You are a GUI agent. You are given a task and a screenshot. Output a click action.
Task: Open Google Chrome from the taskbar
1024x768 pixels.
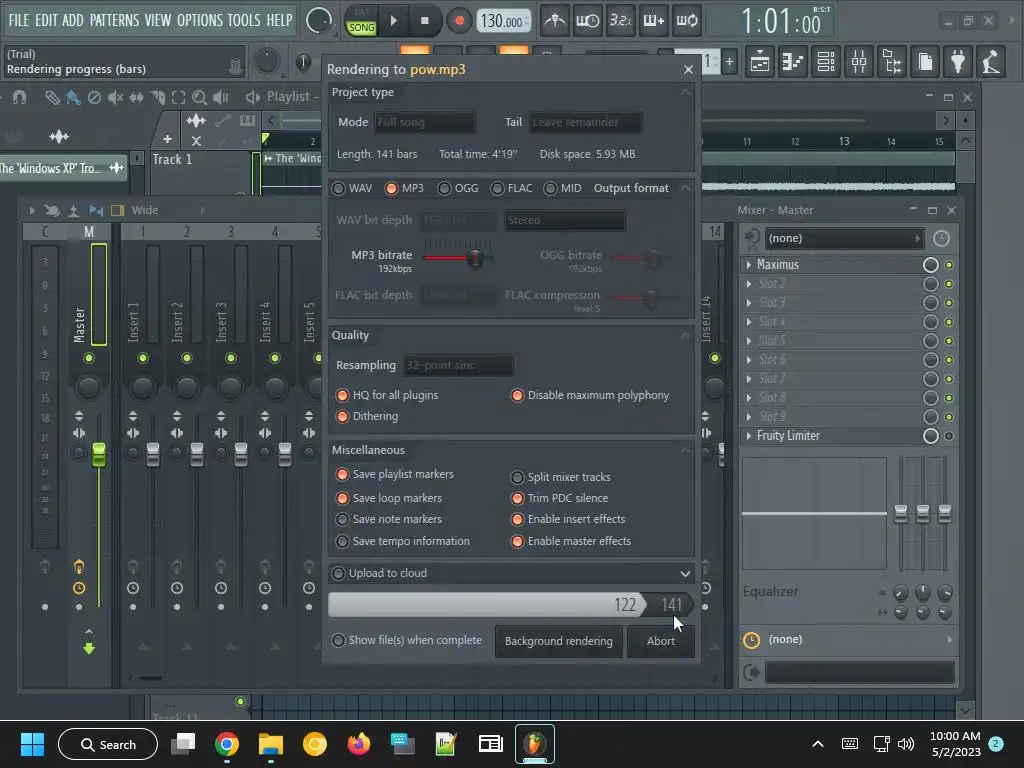[x=227, y=744]
